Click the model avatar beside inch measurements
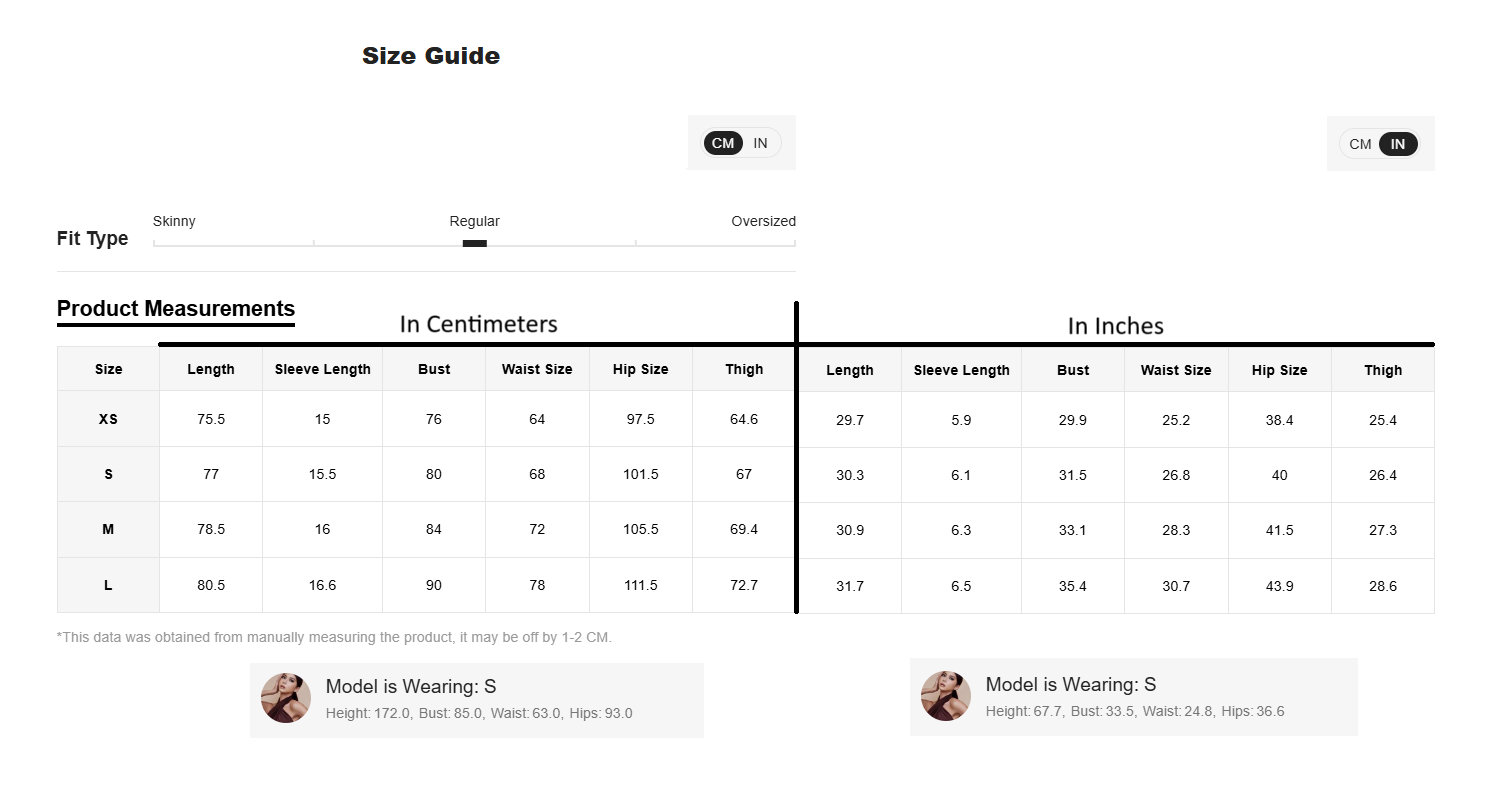This screenshot has height=808, width=1498. tap(945, 696)
